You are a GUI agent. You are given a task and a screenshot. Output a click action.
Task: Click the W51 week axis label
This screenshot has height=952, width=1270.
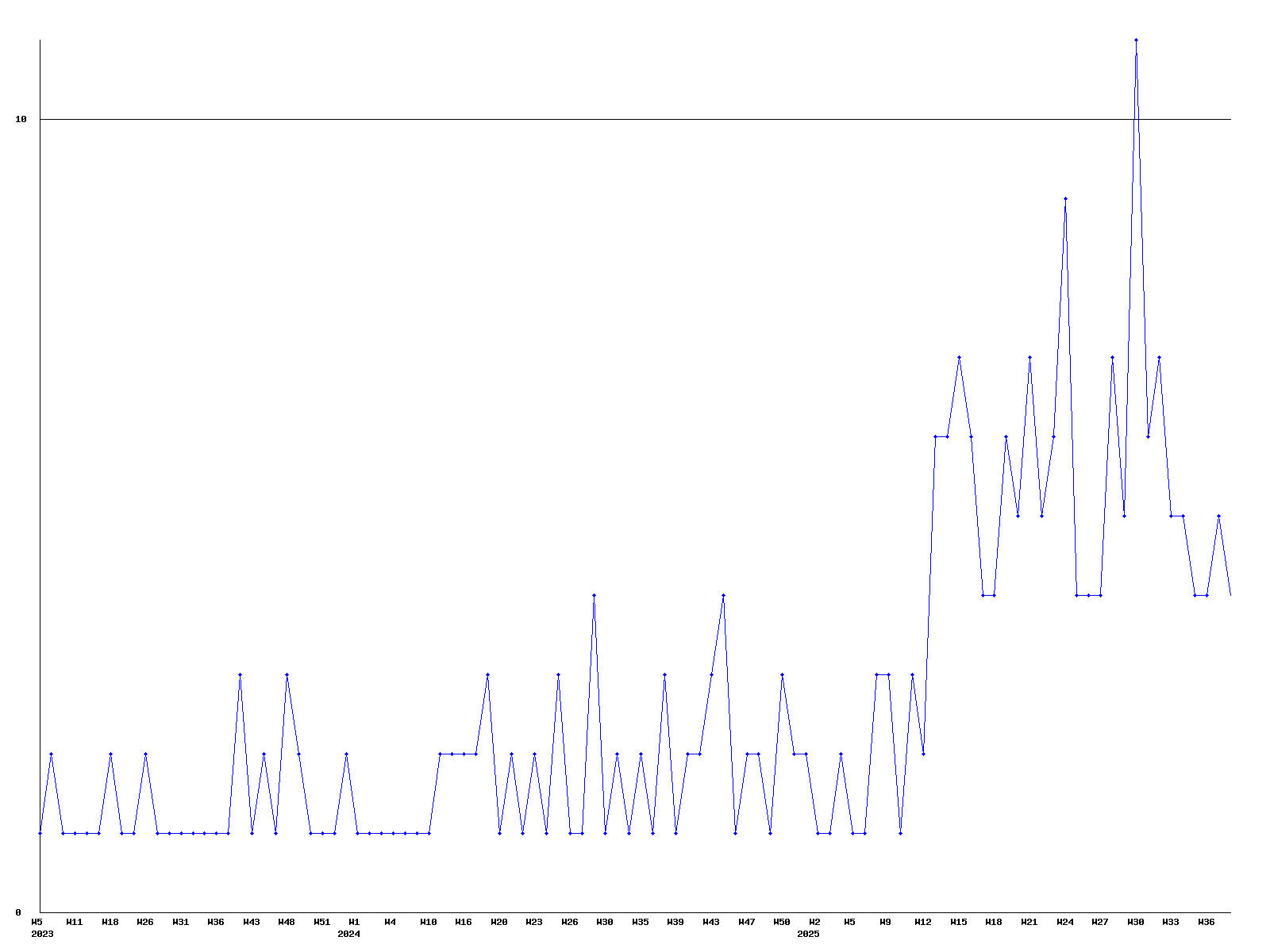[321, 923]
